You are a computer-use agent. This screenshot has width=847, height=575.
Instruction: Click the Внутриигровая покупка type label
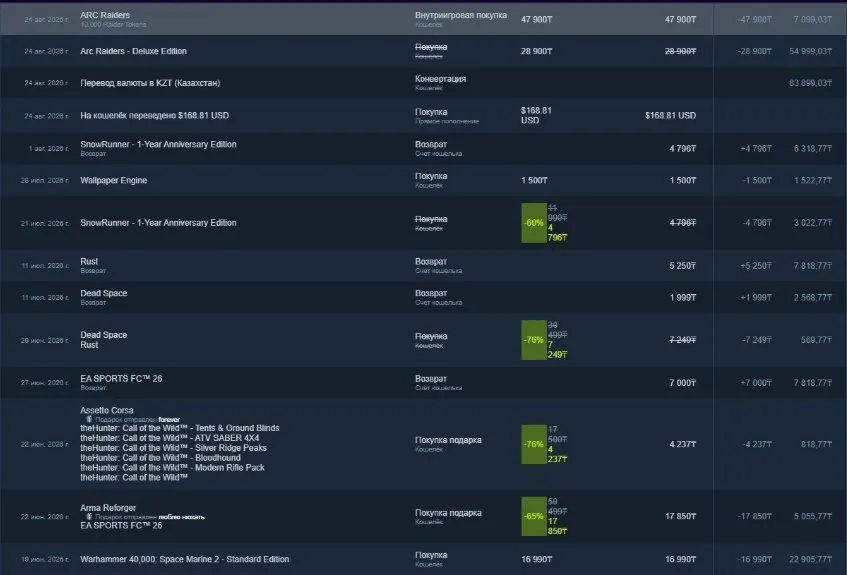(461, 15)
